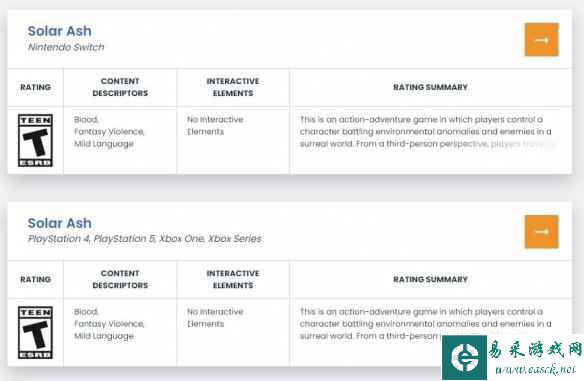
Task: Click the Rating column header in first card
Action: (35, 87)
